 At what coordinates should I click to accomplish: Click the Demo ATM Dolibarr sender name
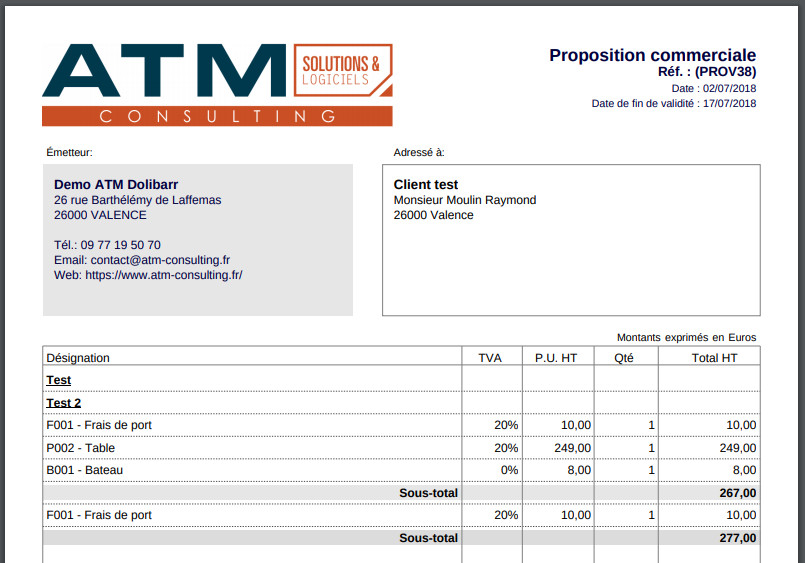coord(116,185)
